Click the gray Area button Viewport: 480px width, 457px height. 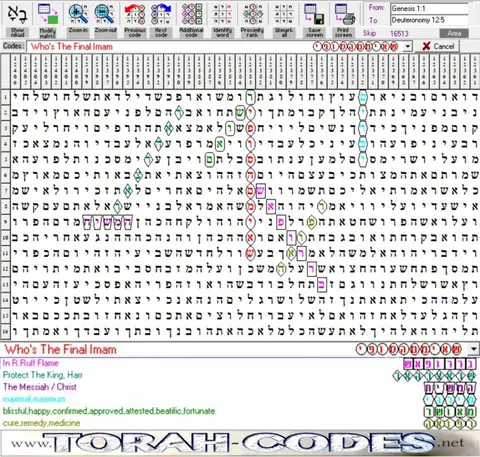[454, 33]
